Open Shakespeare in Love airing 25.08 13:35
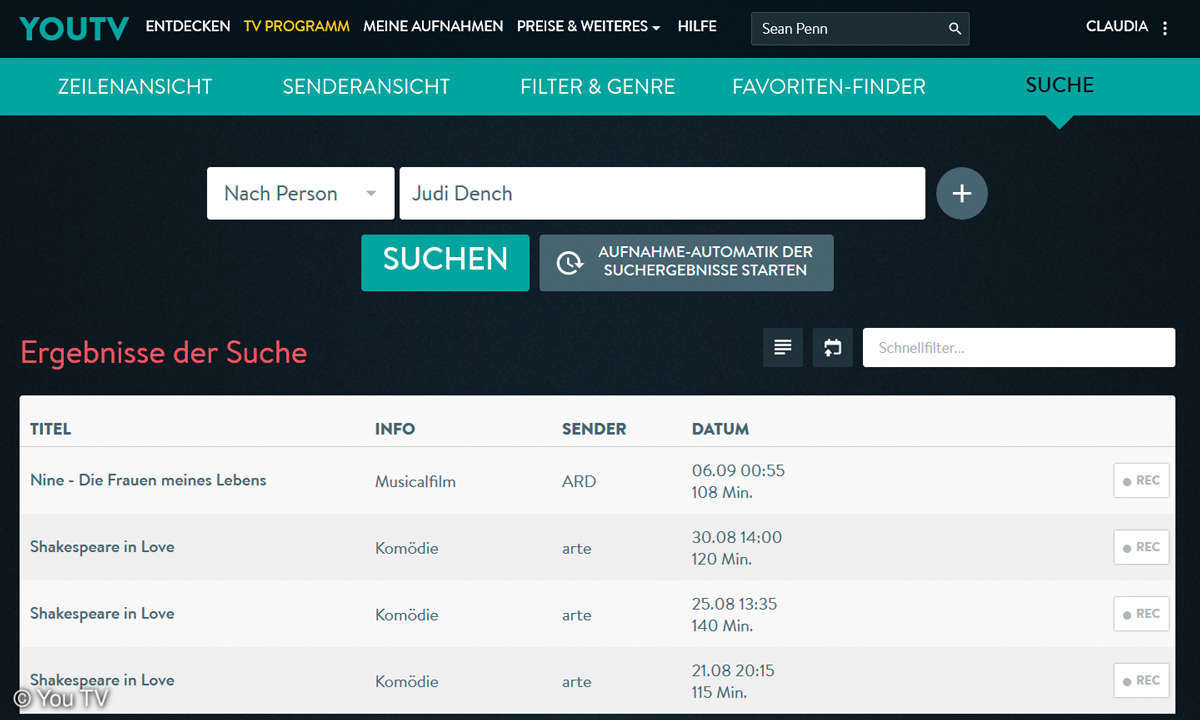The height and width of the screenshot is (720, 1200). pos(102,614)
